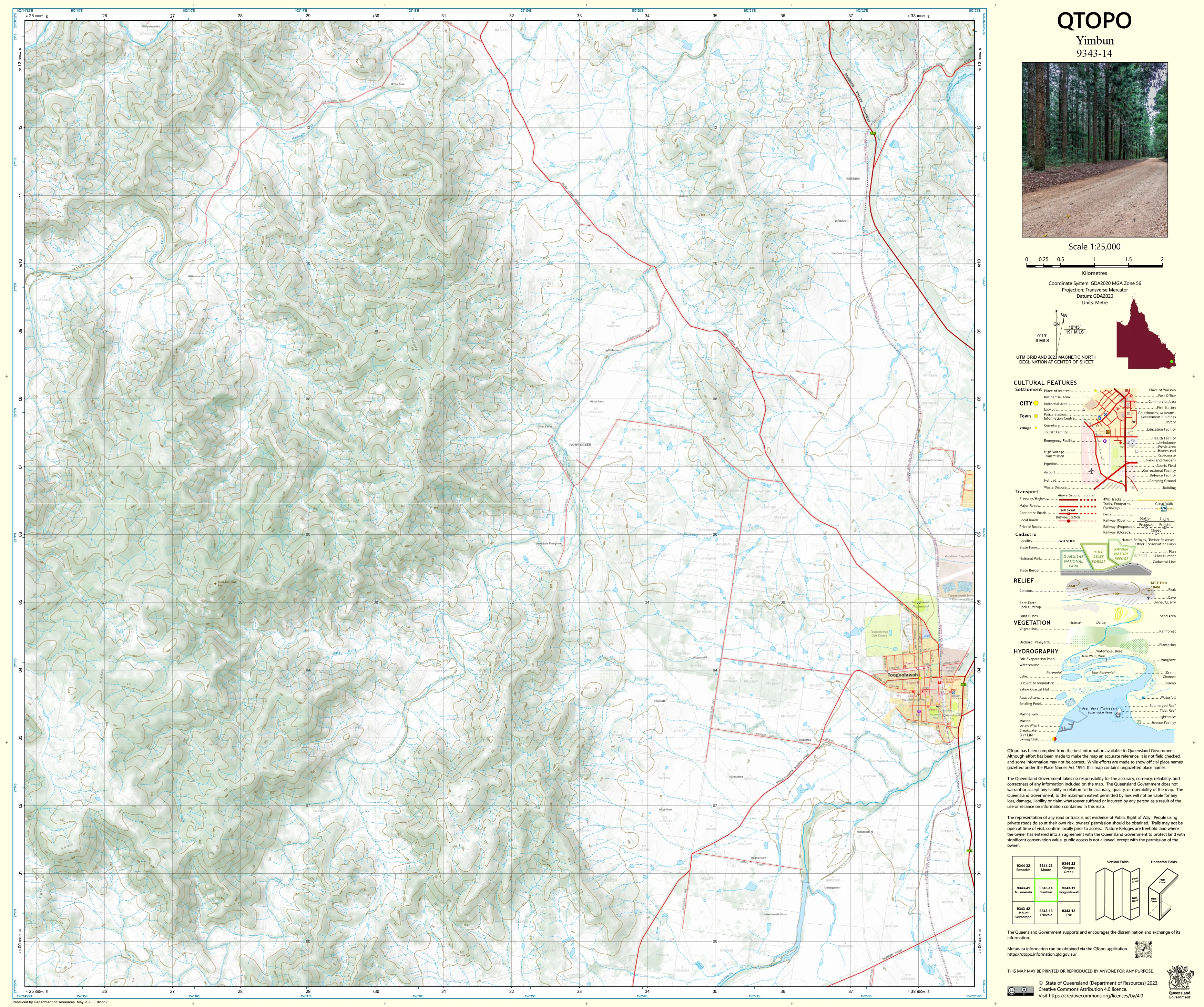The width and height of the screenshot is (1204, 1007).
Task: Click the 9344-32 Benarkin index cell
Action: (x=1023, y=868)
